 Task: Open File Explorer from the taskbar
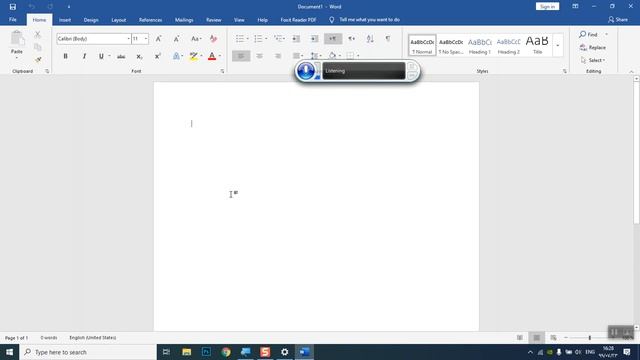(x=187, y=352)
